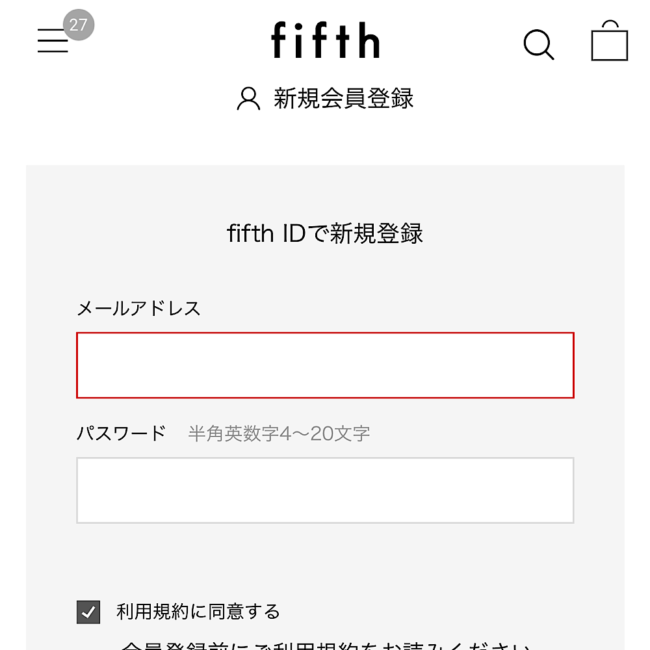This screenshot has width=650, height=650.
Task: Focus the メールアドレス input field
Action: [325, 365]
